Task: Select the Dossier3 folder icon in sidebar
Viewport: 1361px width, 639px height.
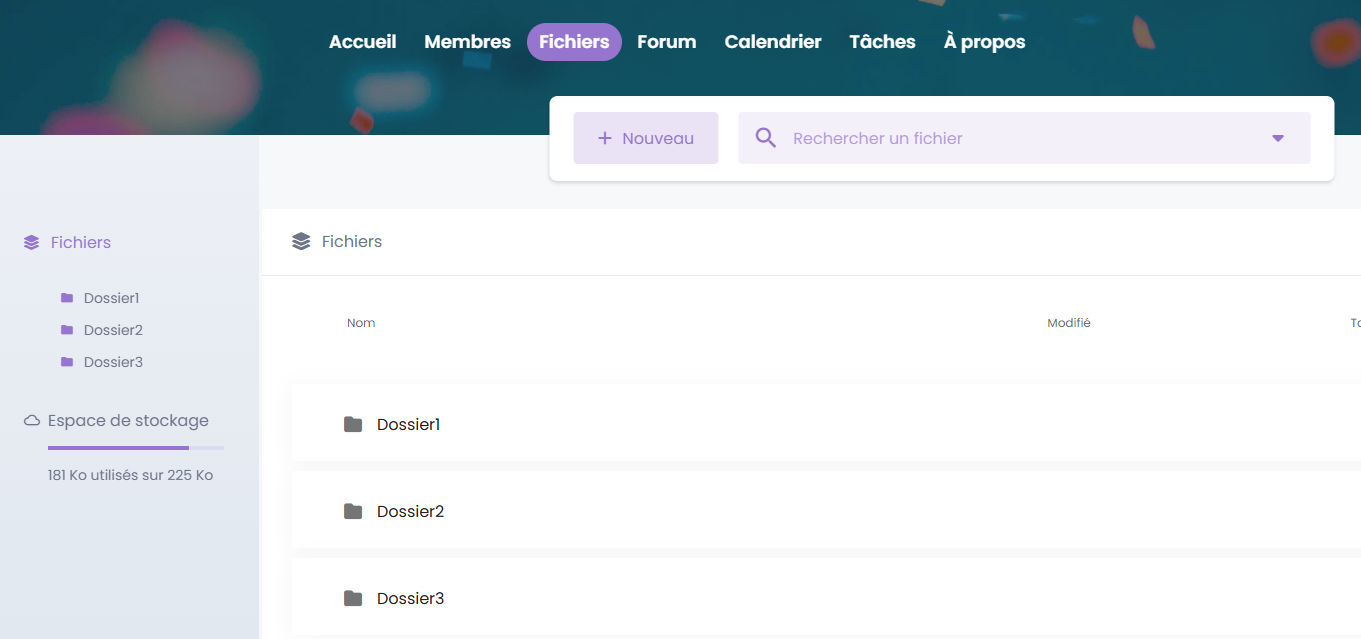Action: pyautogui.click(x=67, y=362)
